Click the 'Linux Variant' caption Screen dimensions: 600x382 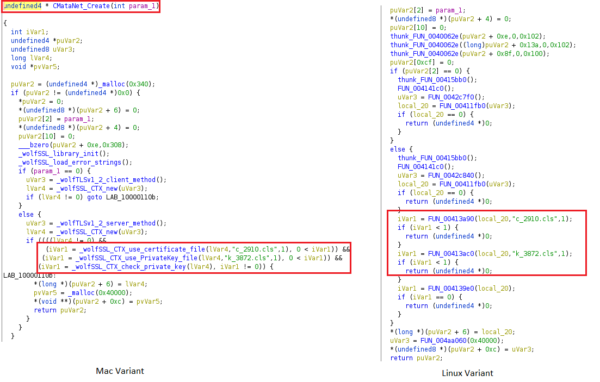[x=467, y=373]
